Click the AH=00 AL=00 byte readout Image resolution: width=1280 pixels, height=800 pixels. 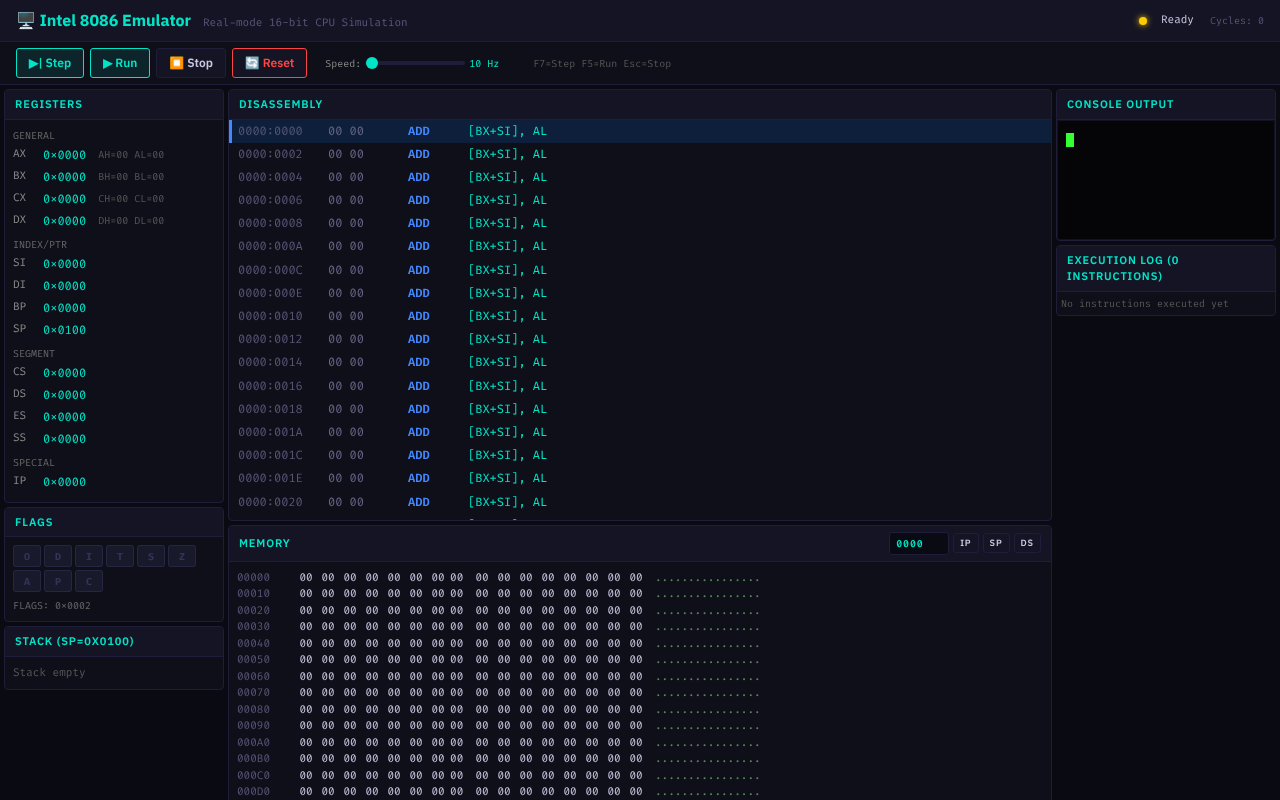pyautogui.click(x=131, y=155)
